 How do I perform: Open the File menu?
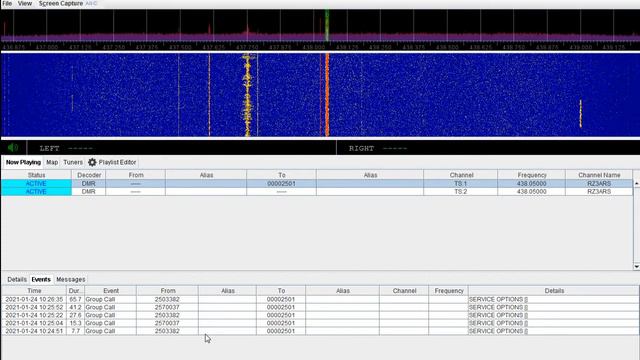click(7, 3)
